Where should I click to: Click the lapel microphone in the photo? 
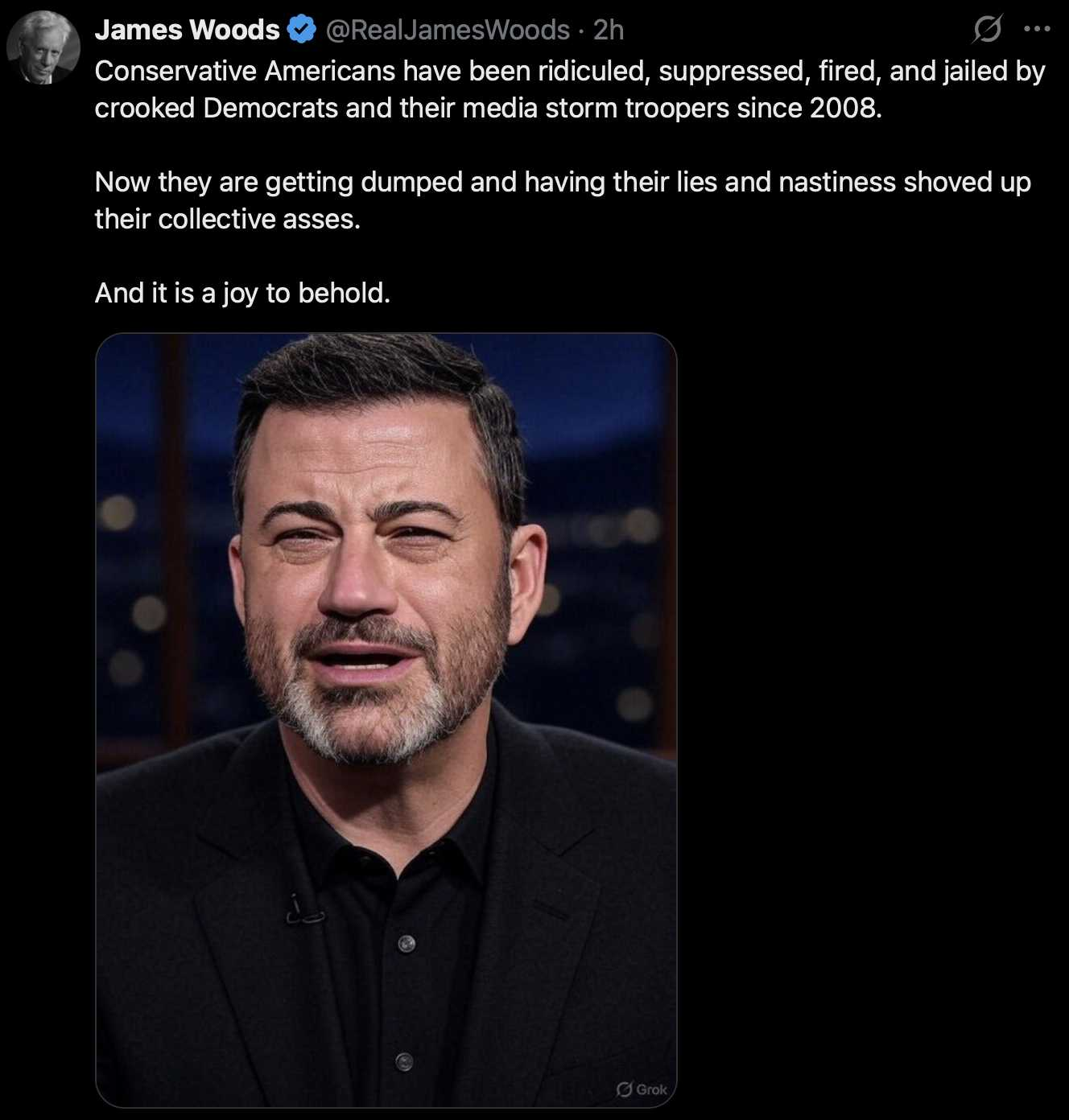[303, 909]
